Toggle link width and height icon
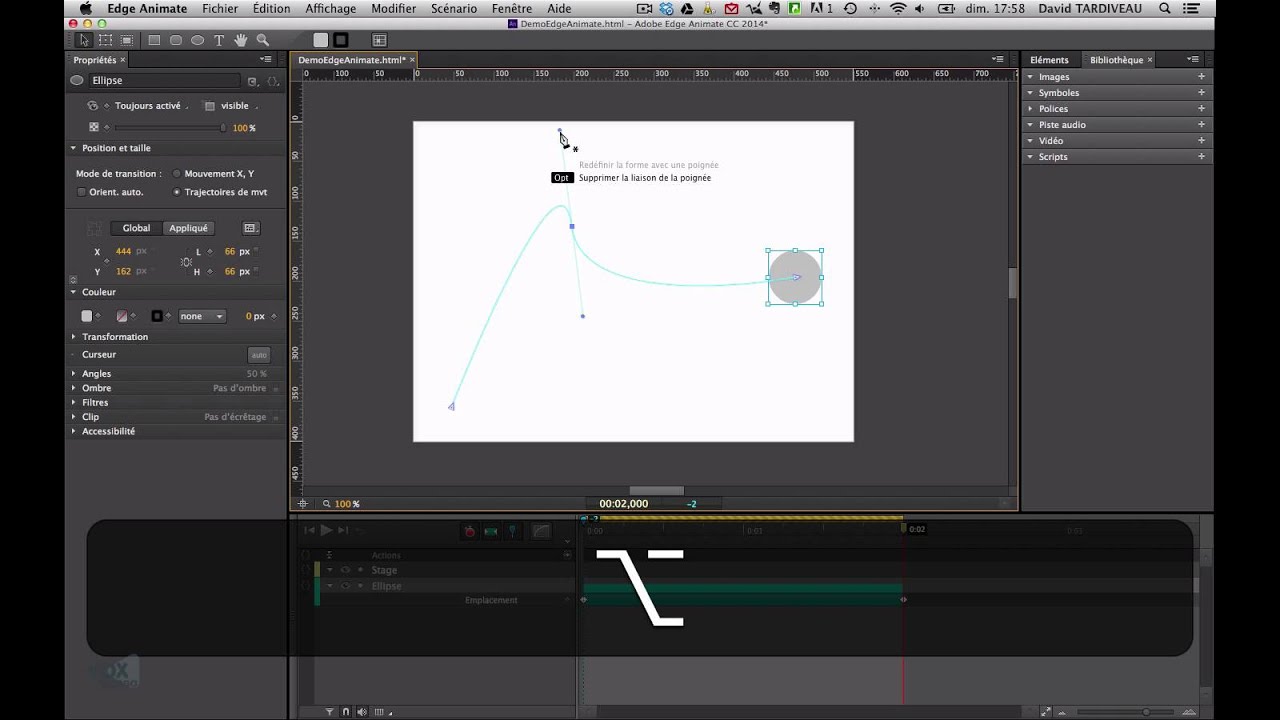 tap(186, 262)
